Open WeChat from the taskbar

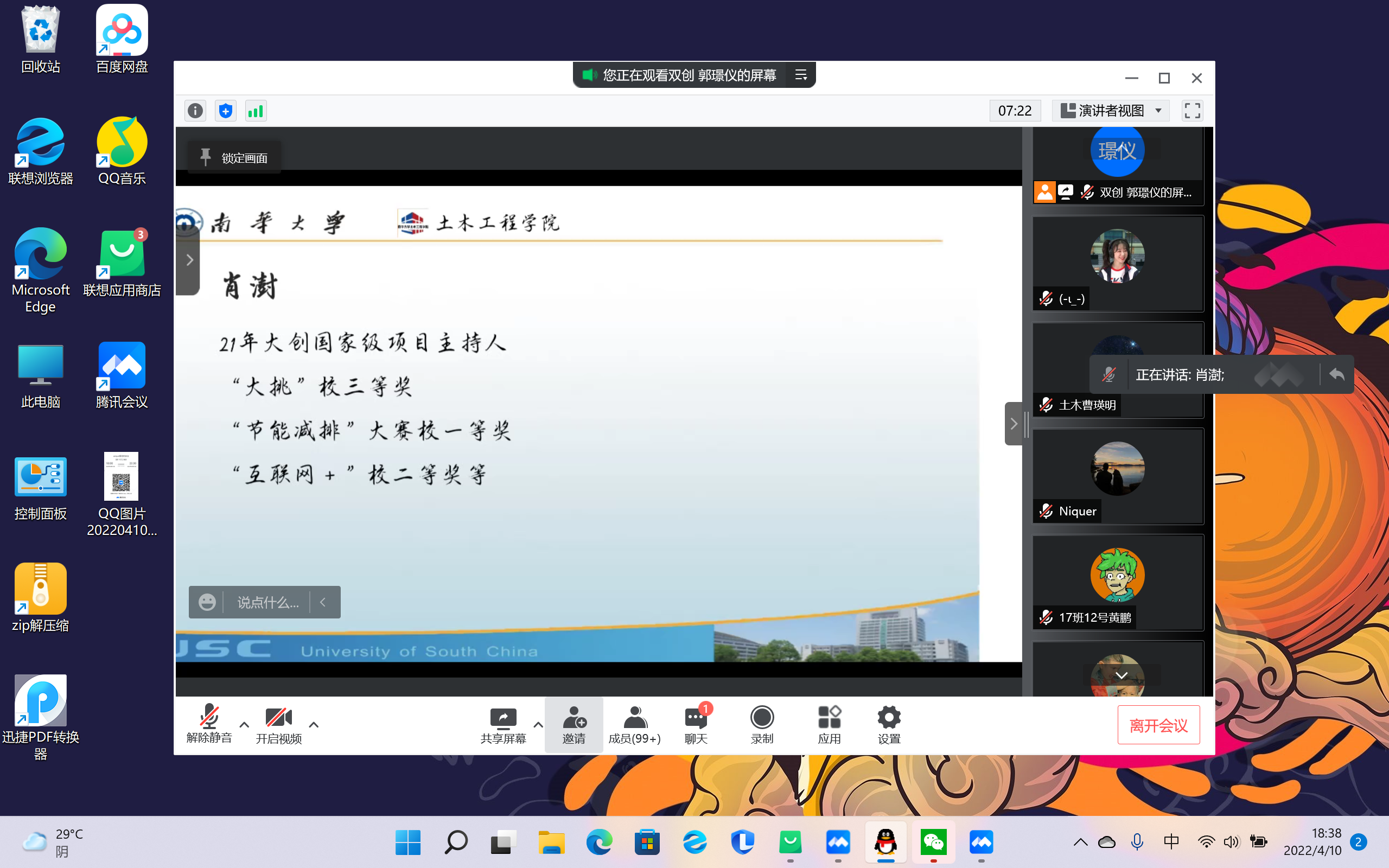pyautogui.click(x=933, y=842)
